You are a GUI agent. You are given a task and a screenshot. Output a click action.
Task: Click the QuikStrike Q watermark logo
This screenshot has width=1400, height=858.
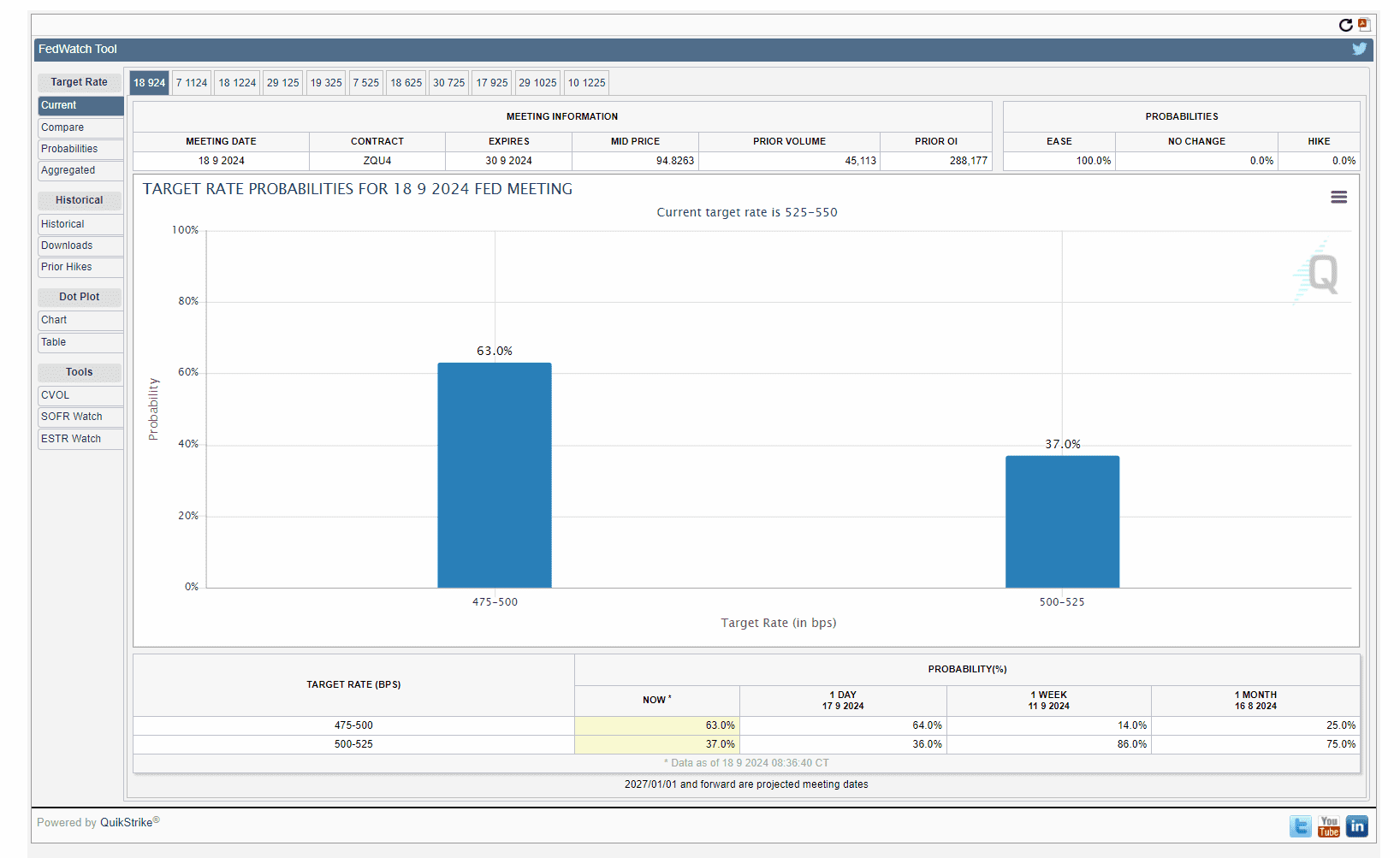pyautogui.click(x=1320, y=274)
